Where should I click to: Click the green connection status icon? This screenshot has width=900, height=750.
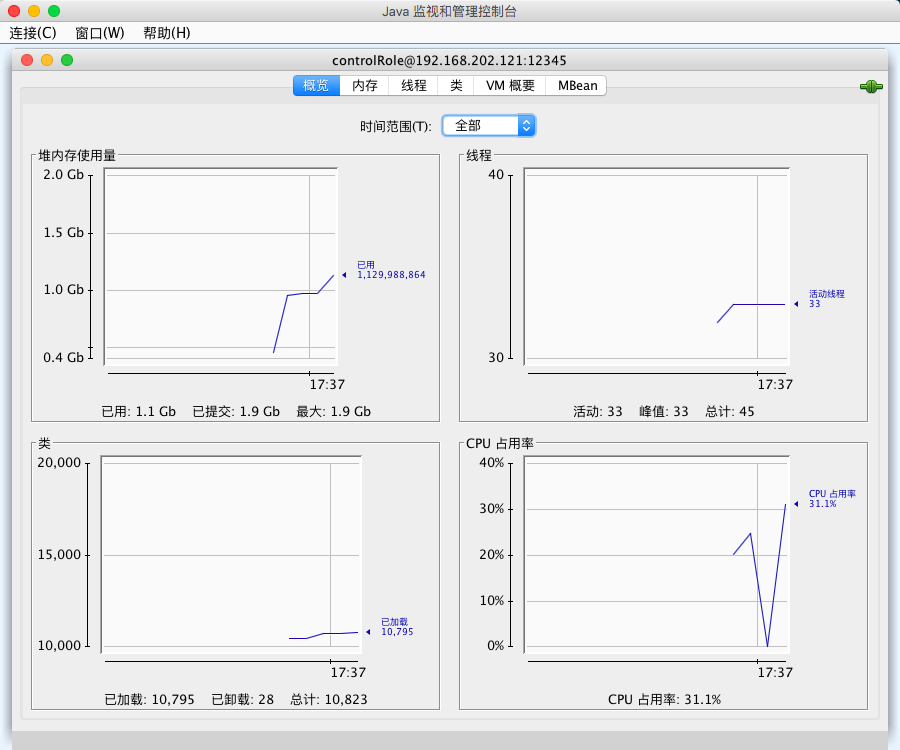pos(871,87)
